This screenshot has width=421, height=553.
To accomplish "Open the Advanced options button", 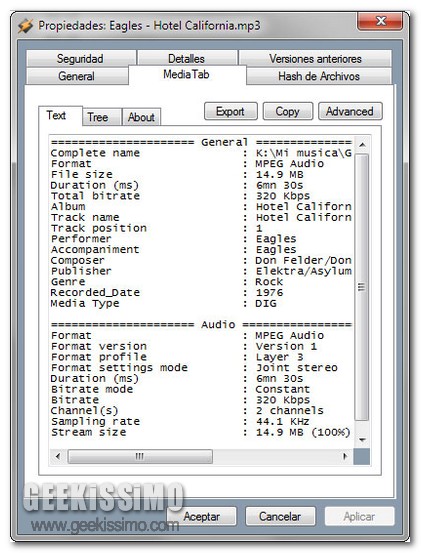I will [350, 111].
